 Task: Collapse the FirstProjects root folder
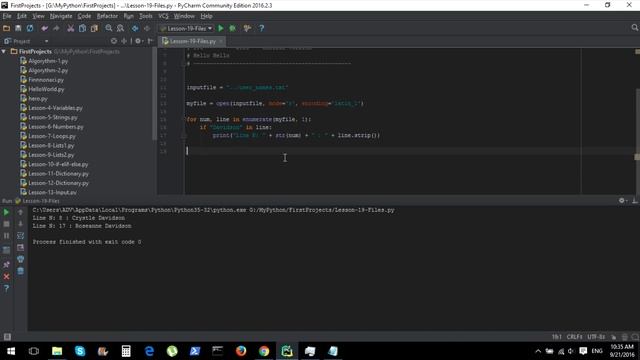pos(4,51)
